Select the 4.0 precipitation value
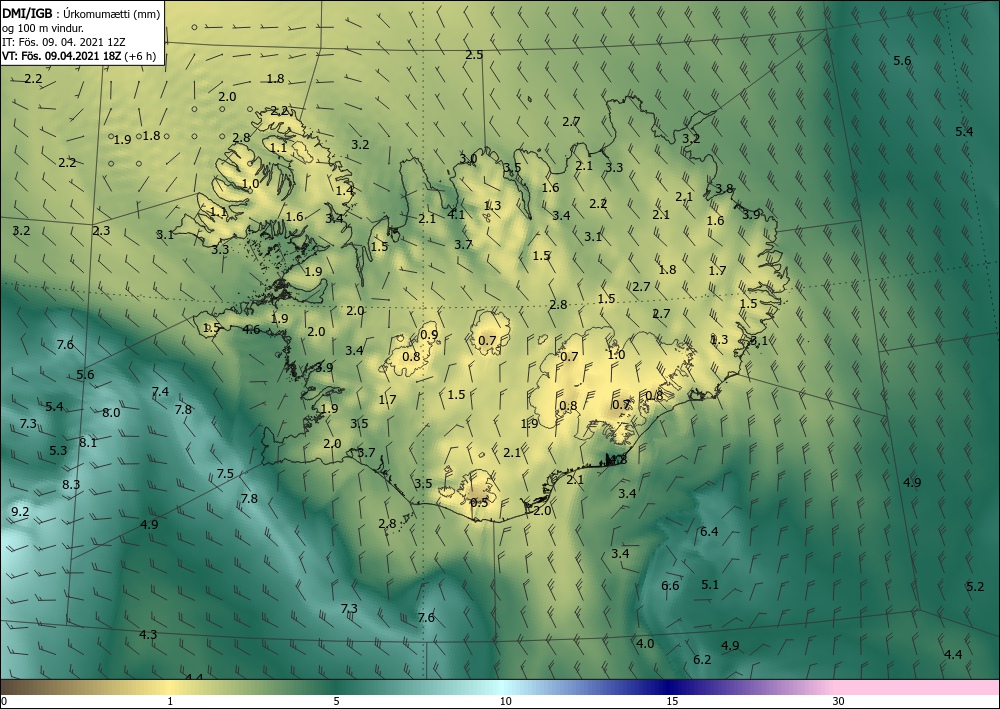This screenshot has height=709, width=1000. [x=645, y=643]
